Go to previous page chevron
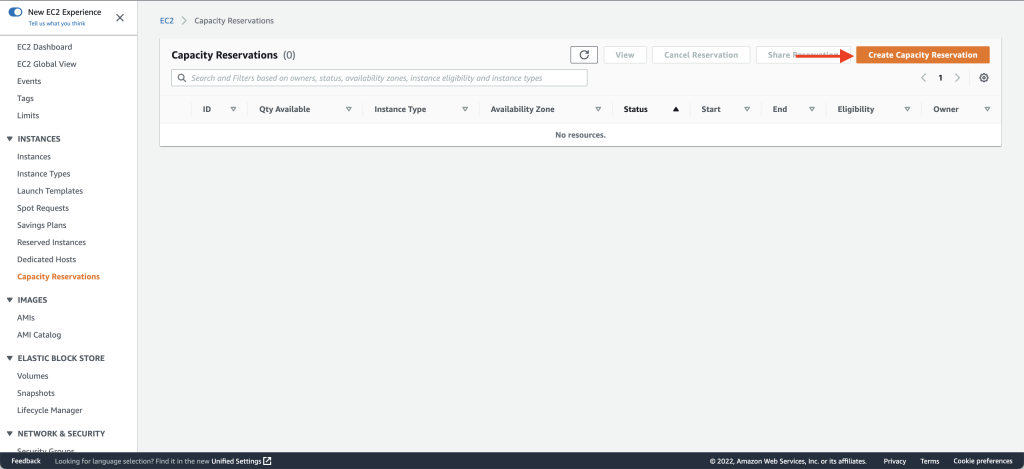Screen dimensions: 1024x469 [923, 78]
